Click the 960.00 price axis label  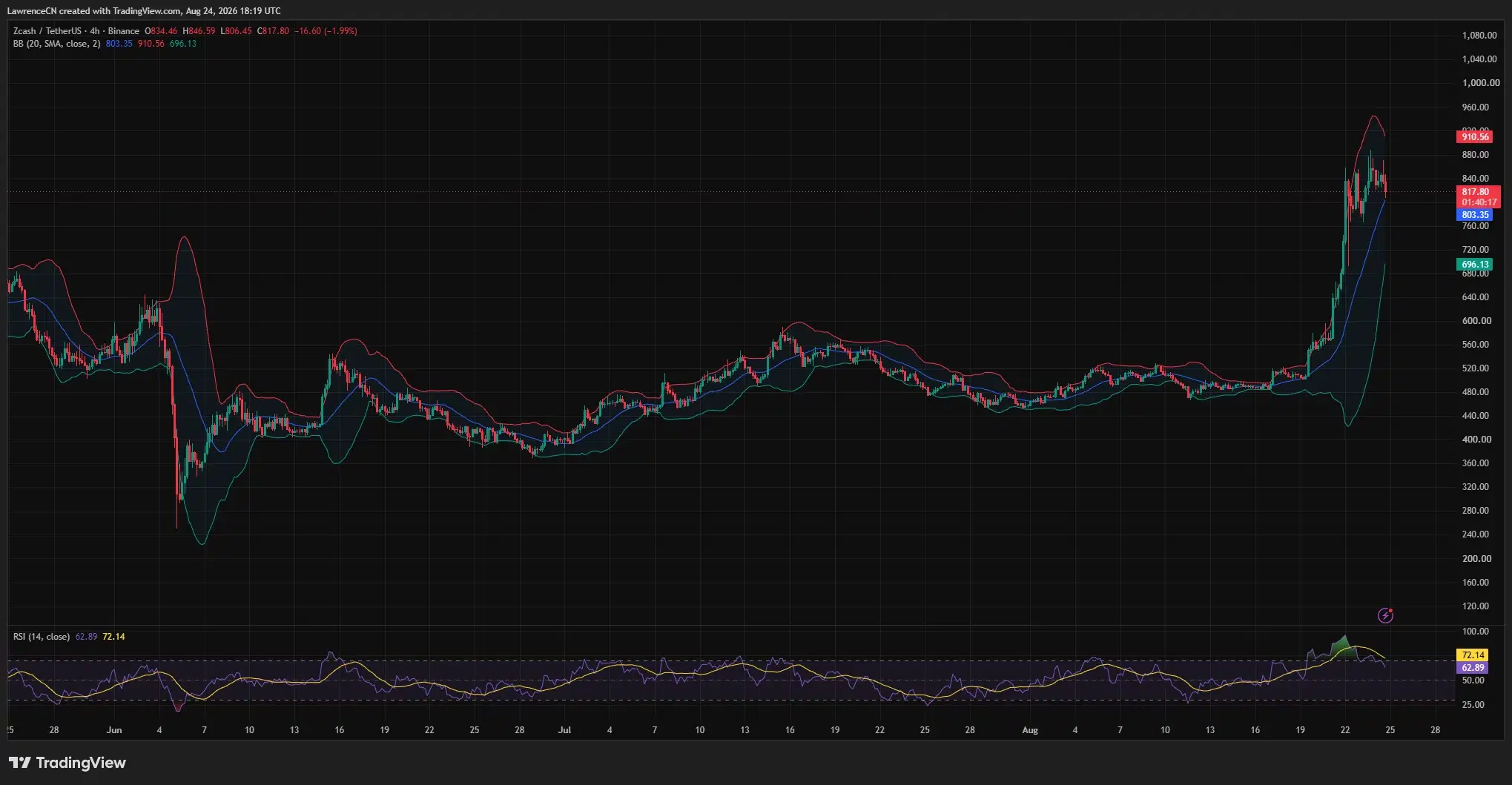pyautogui.click(x=1475, y=107)
